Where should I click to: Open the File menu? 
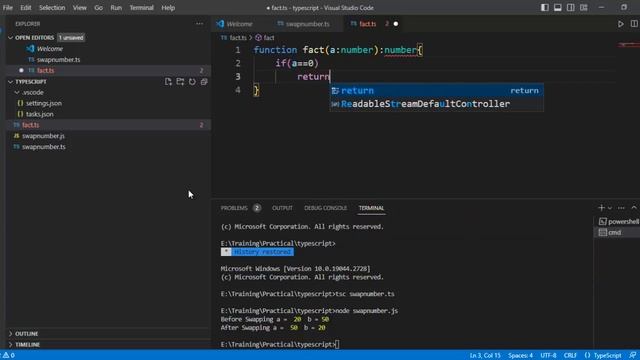coord(8,8)
